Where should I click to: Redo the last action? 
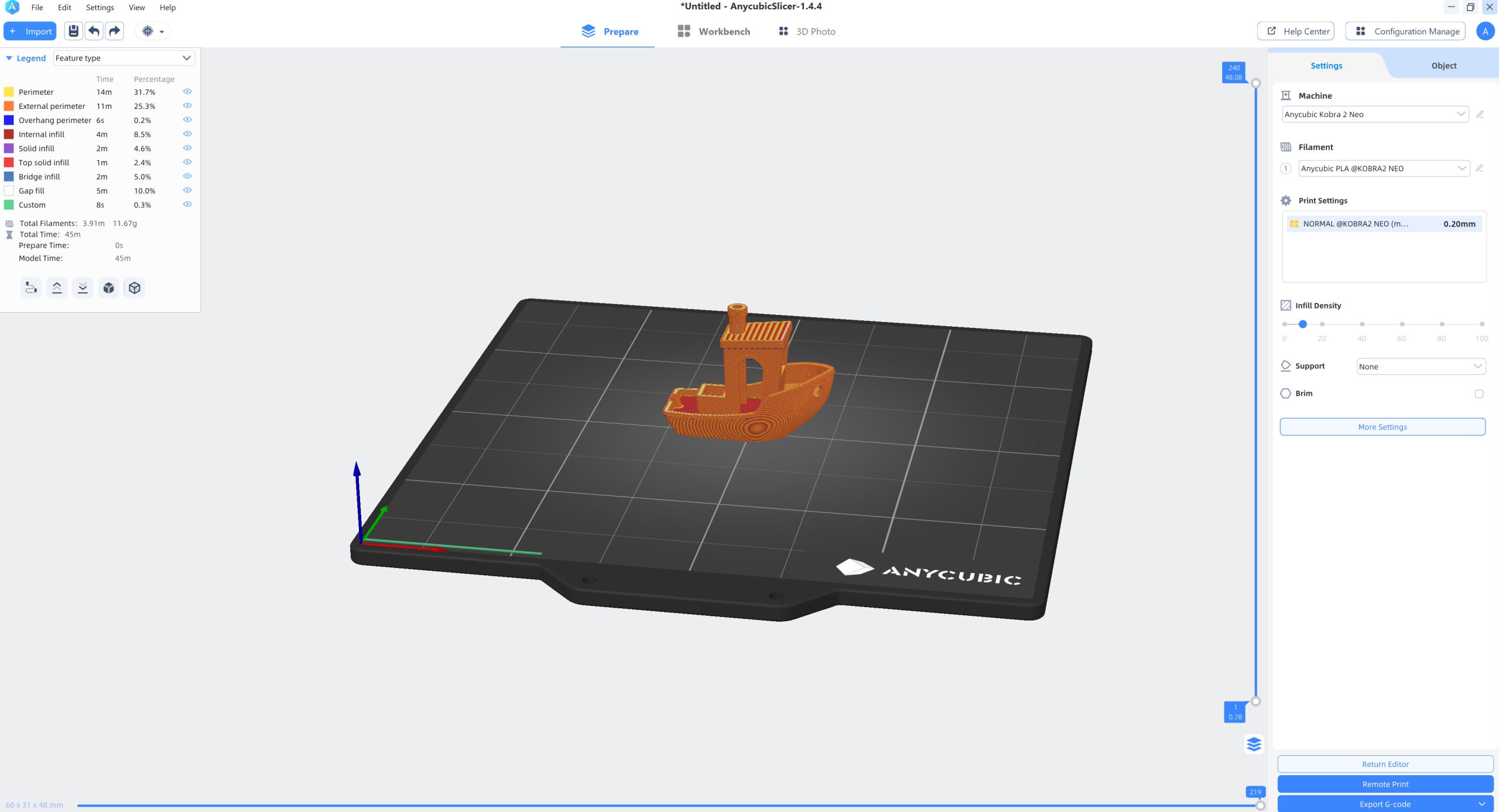click(114, 30)
